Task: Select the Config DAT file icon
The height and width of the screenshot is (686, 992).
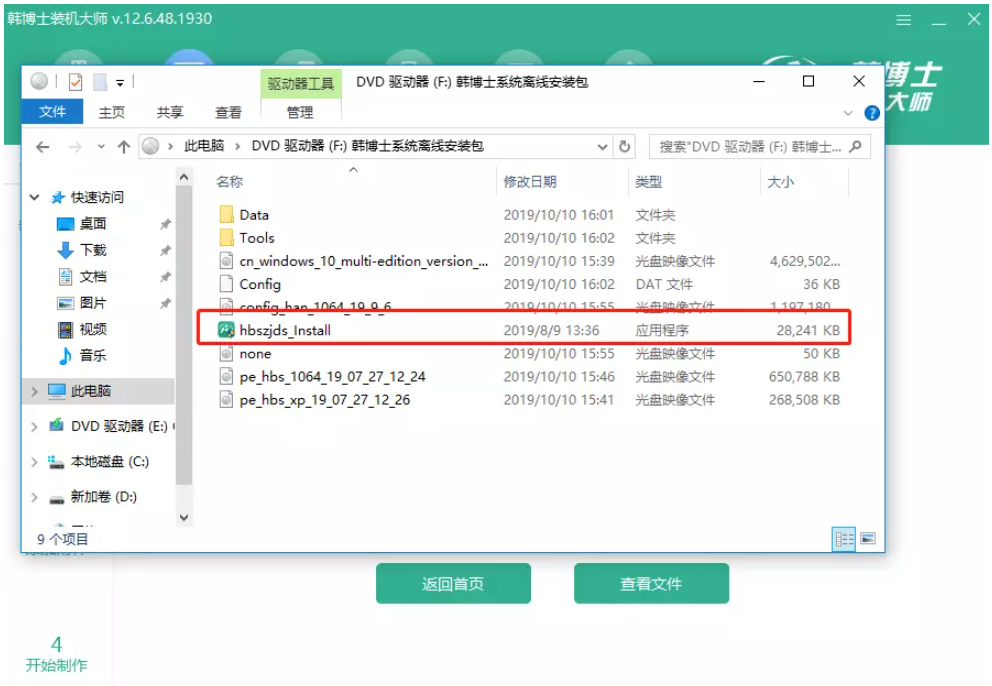Action: click(226, 284)
